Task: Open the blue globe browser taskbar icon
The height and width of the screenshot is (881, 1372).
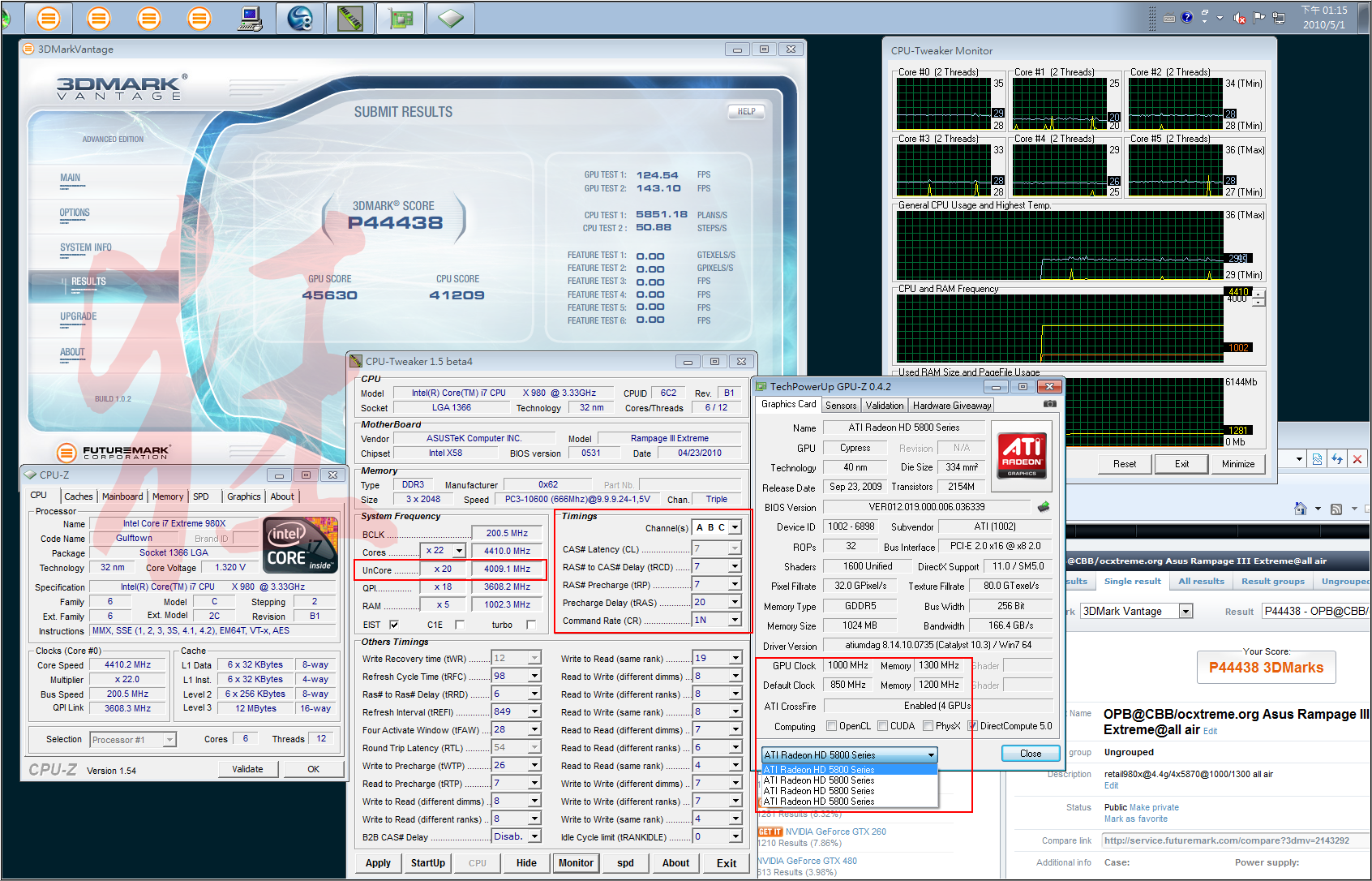Action: click(300, 18)
